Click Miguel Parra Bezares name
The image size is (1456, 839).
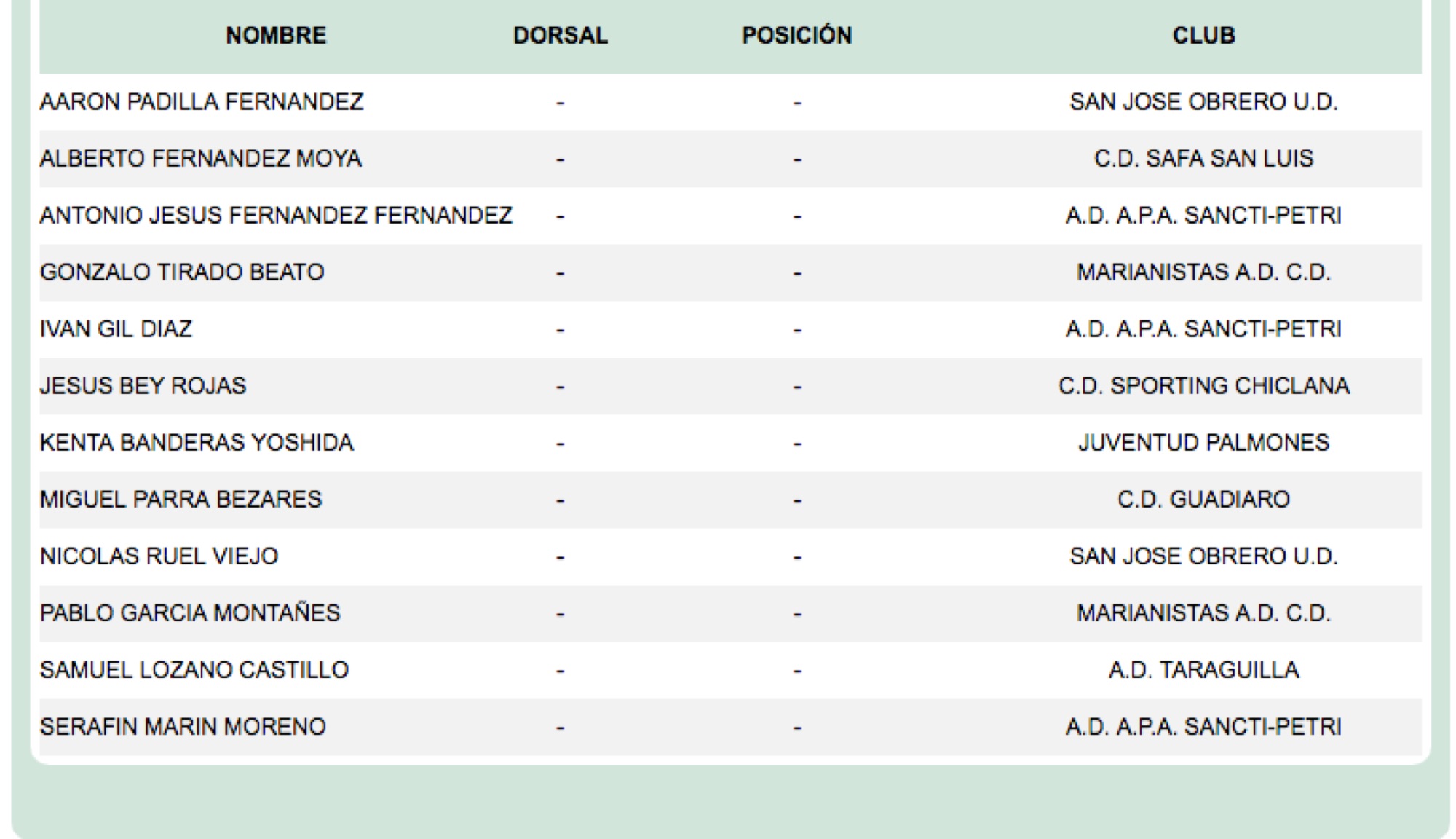(x=181, y=500)
